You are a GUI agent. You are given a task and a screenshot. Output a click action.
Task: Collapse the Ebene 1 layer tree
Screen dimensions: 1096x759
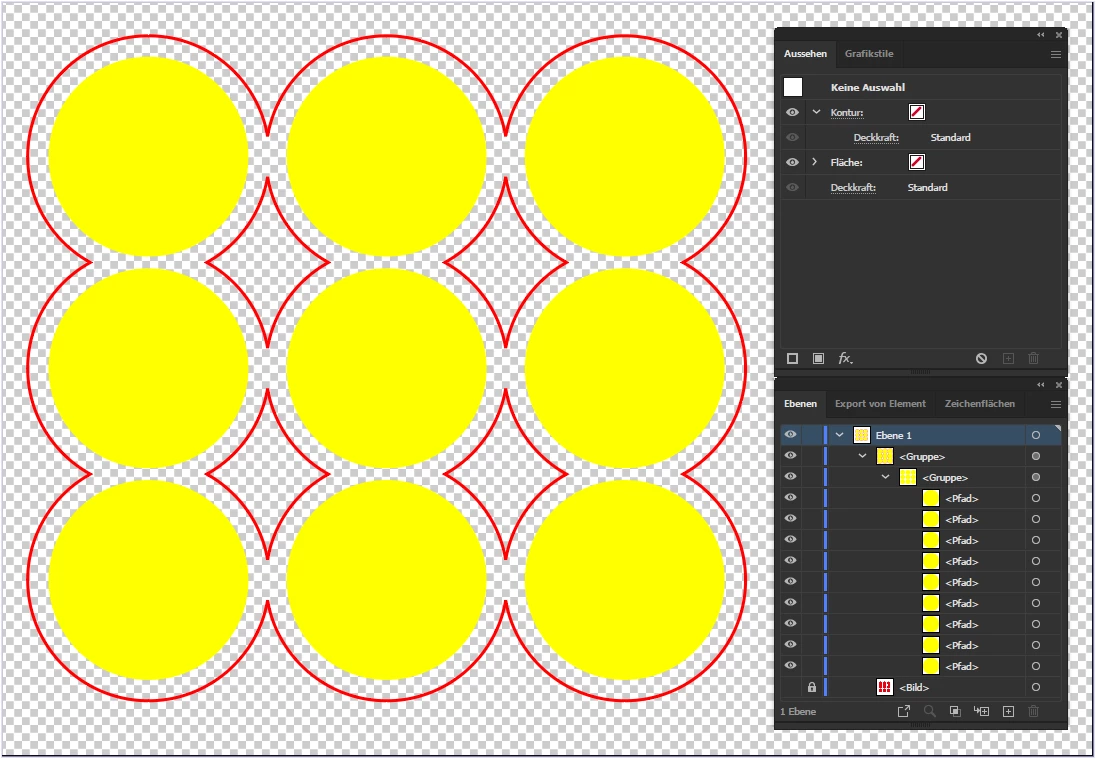click(839, 435)
